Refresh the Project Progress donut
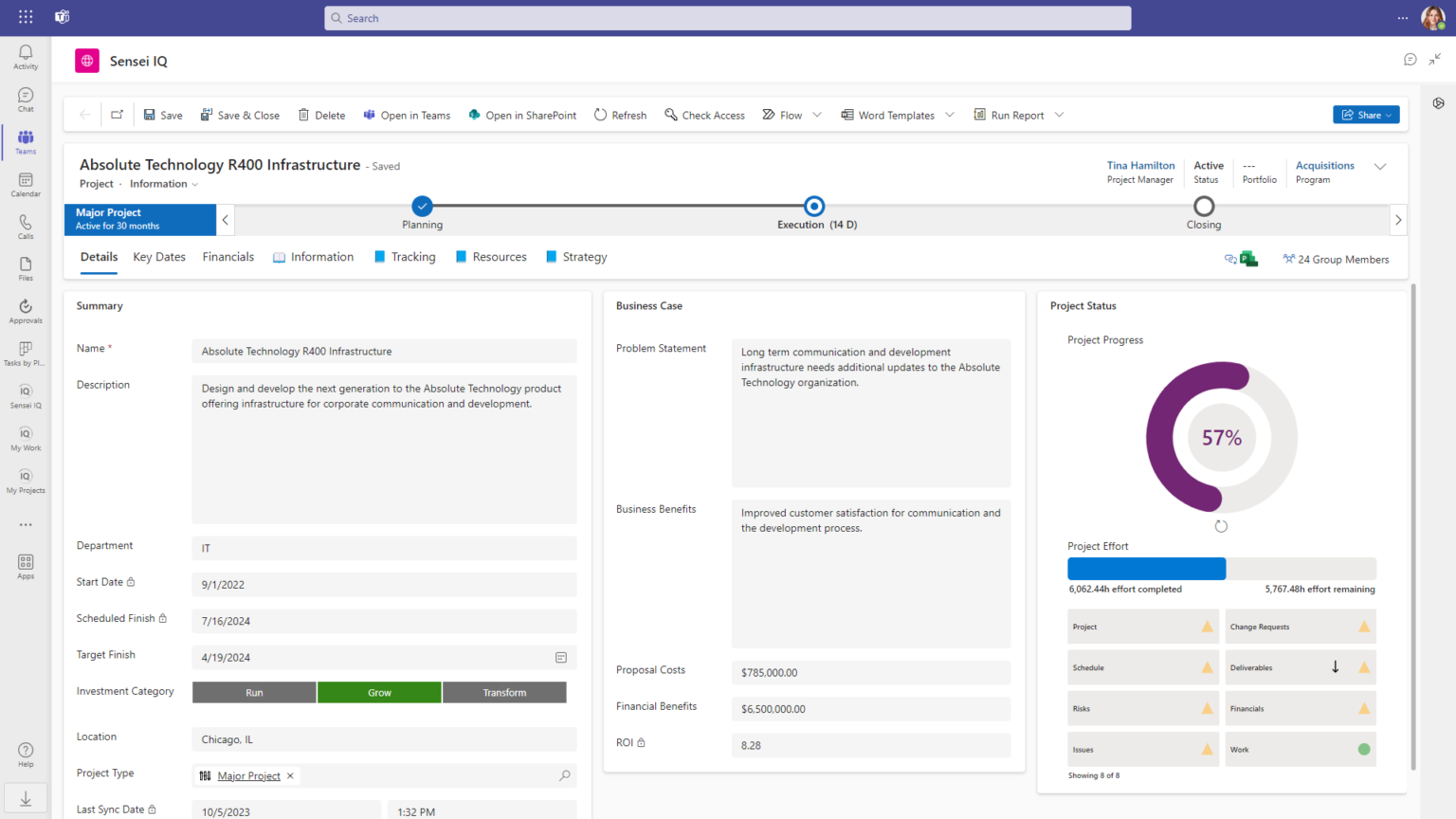This screenshot has height=819, width=1456. pos(1221,525)
